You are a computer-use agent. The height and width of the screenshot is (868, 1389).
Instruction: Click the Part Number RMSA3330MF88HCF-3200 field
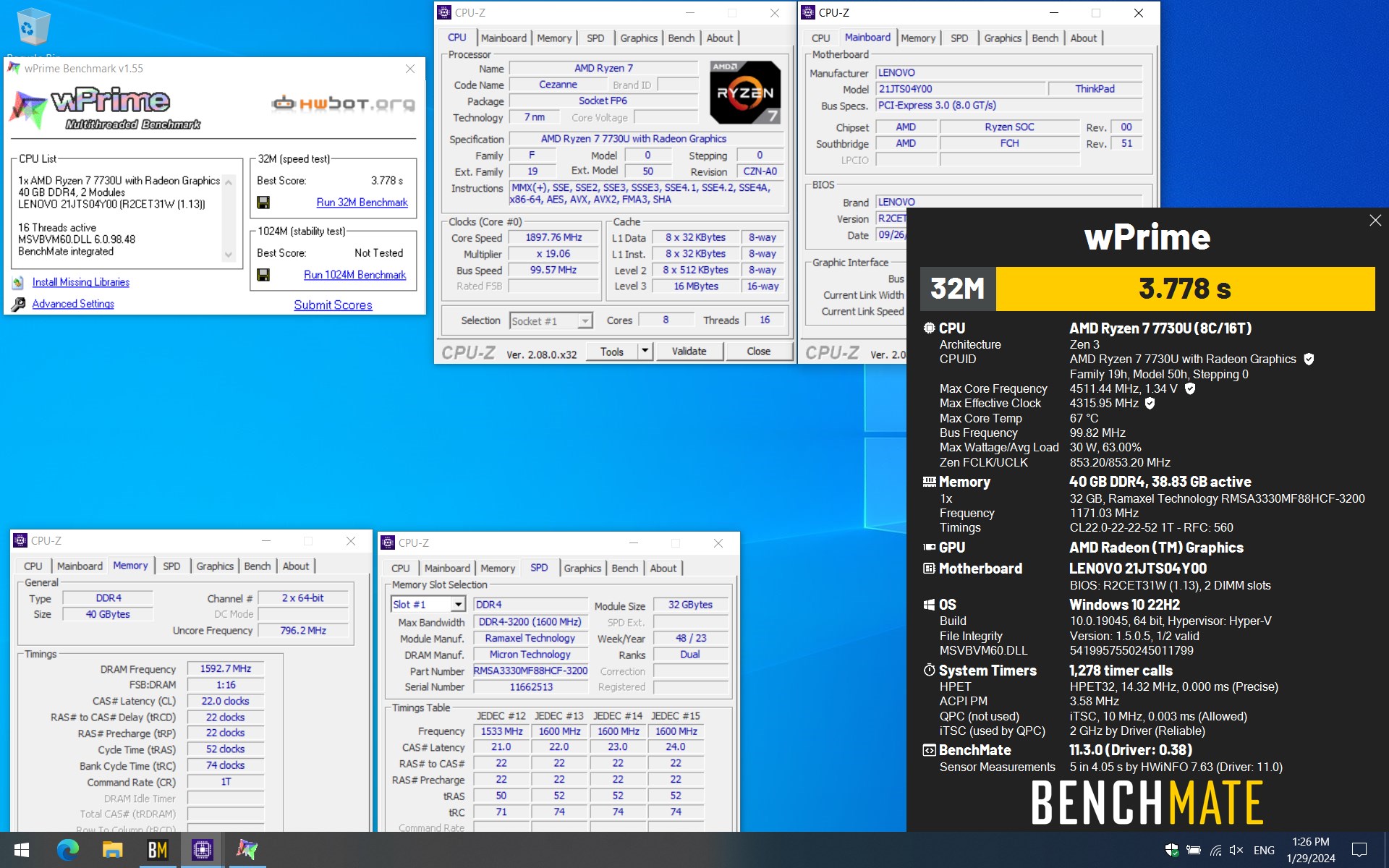530,671
